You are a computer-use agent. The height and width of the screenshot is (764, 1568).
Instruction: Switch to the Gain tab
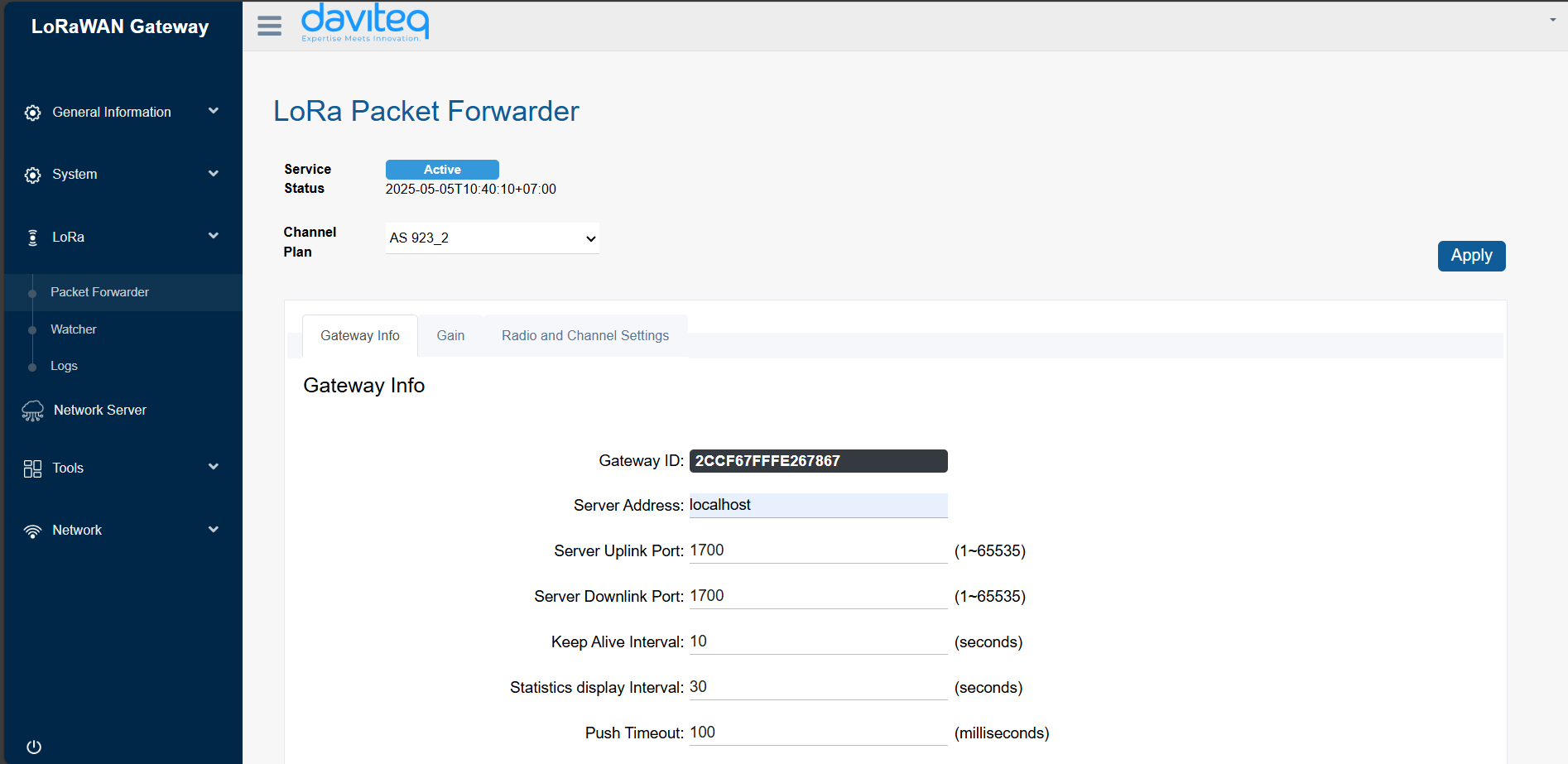[x=450, y=335]
